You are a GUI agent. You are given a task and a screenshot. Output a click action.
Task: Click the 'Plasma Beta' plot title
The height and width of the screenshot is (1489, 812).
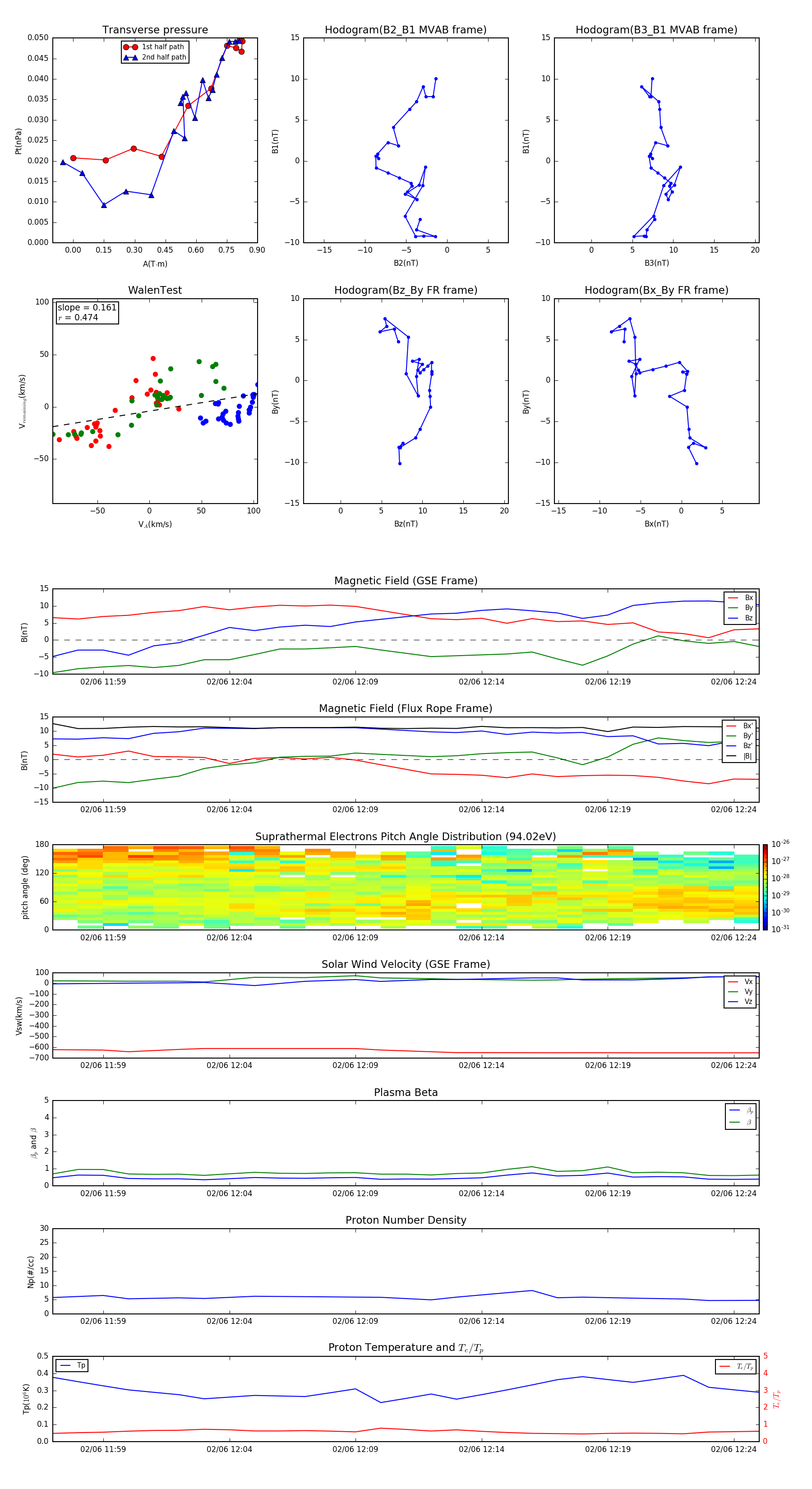pyautogui.click(x=406, y=1092)
